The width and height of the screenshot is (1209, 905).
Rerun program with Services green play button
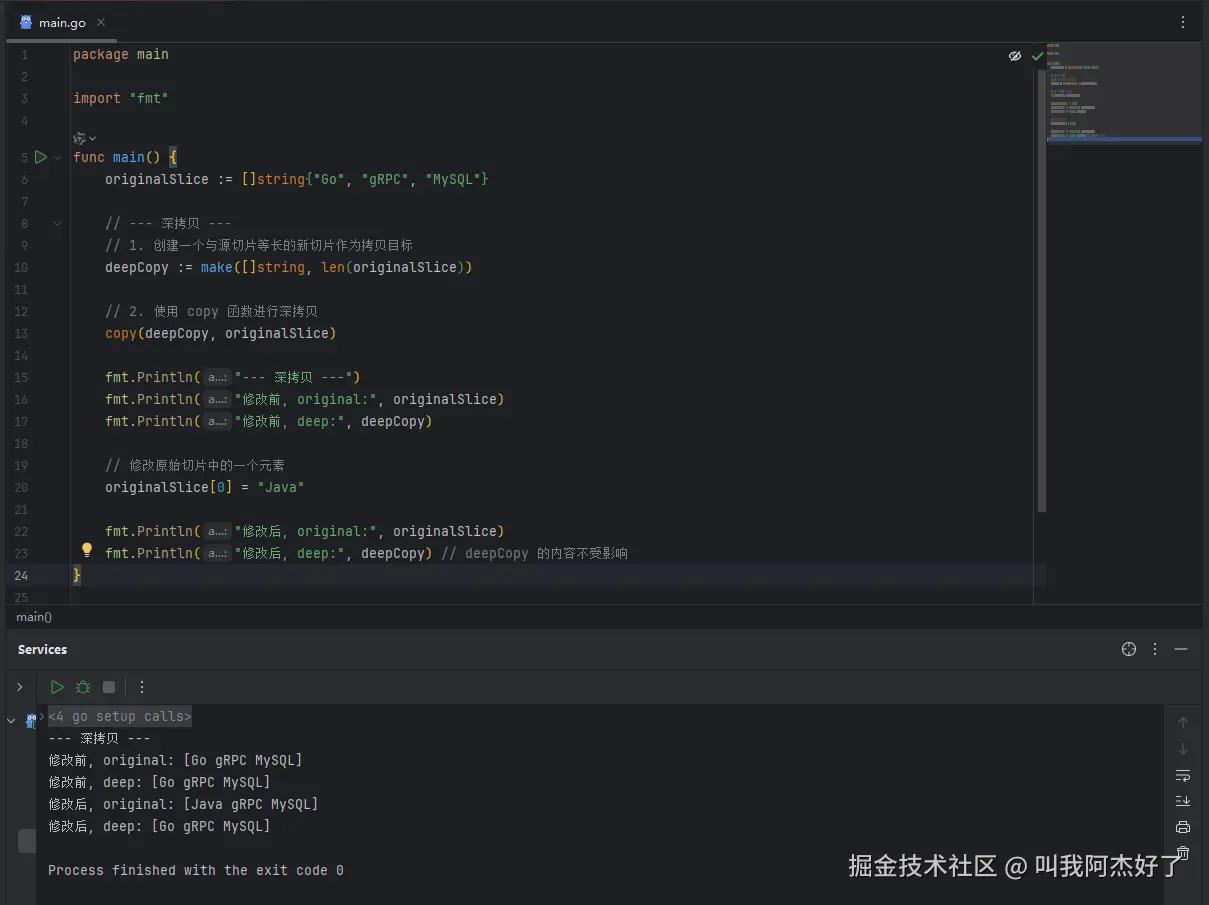(57, 687)
